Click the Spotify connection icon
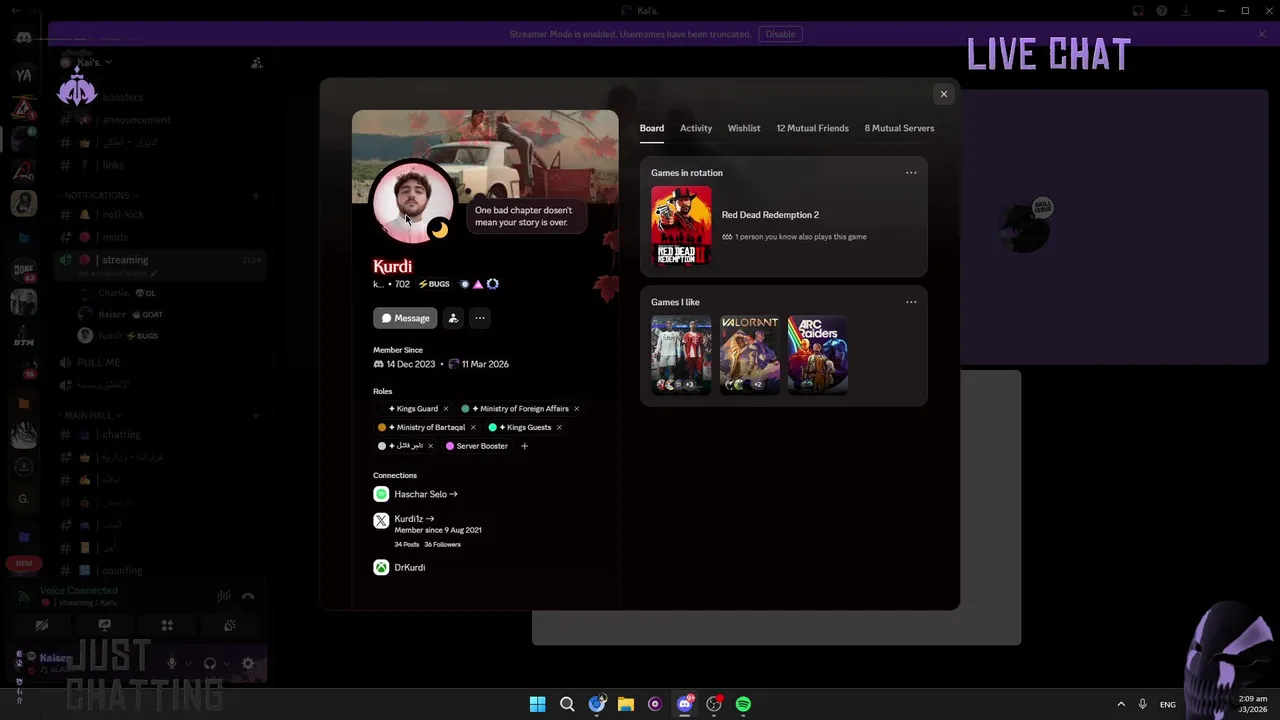Viewport: 1280px width, 720px height. (381, 494)
